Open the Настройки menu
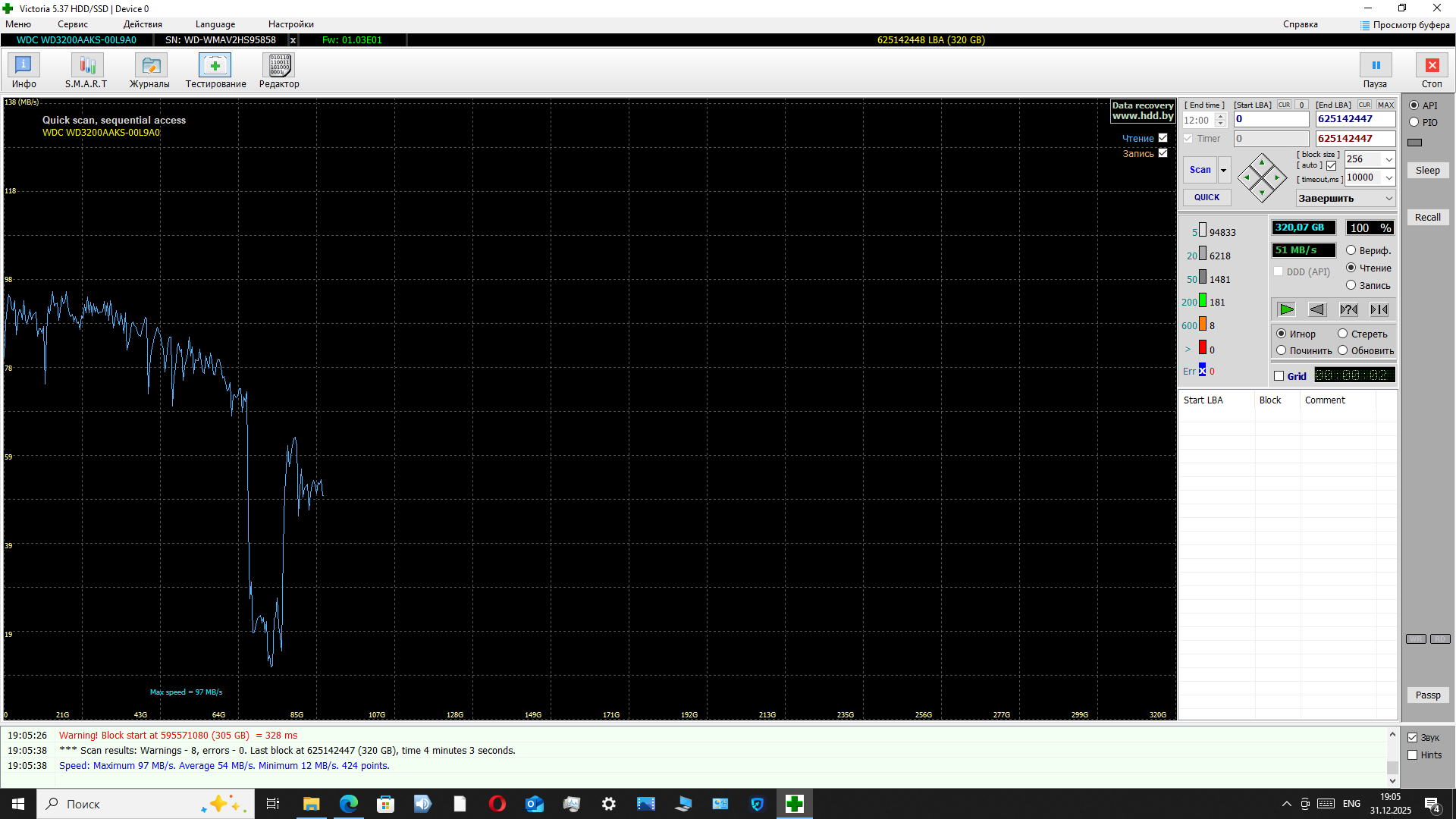This screenshot has width=1456, height=819. (290, 24)
